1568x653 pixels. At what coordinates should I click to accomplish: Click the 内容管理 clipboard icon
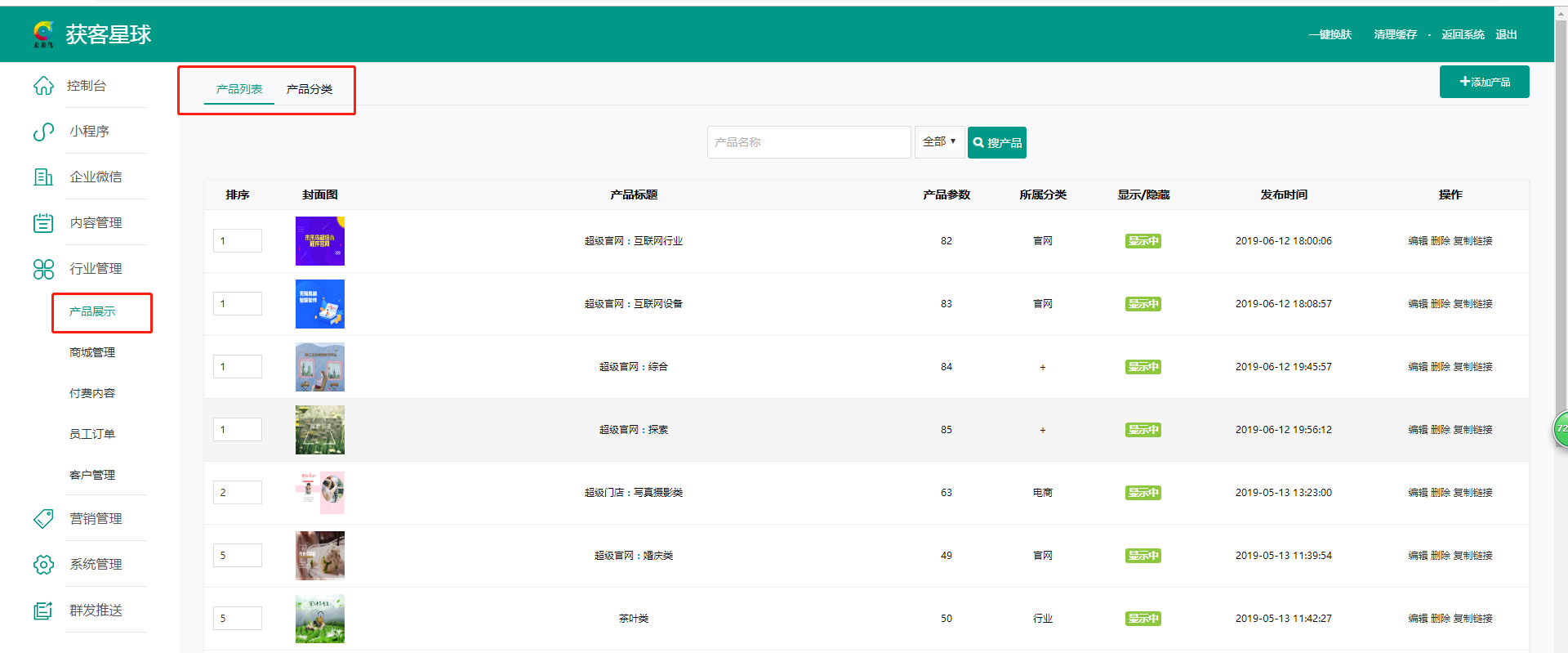point(43,223)
